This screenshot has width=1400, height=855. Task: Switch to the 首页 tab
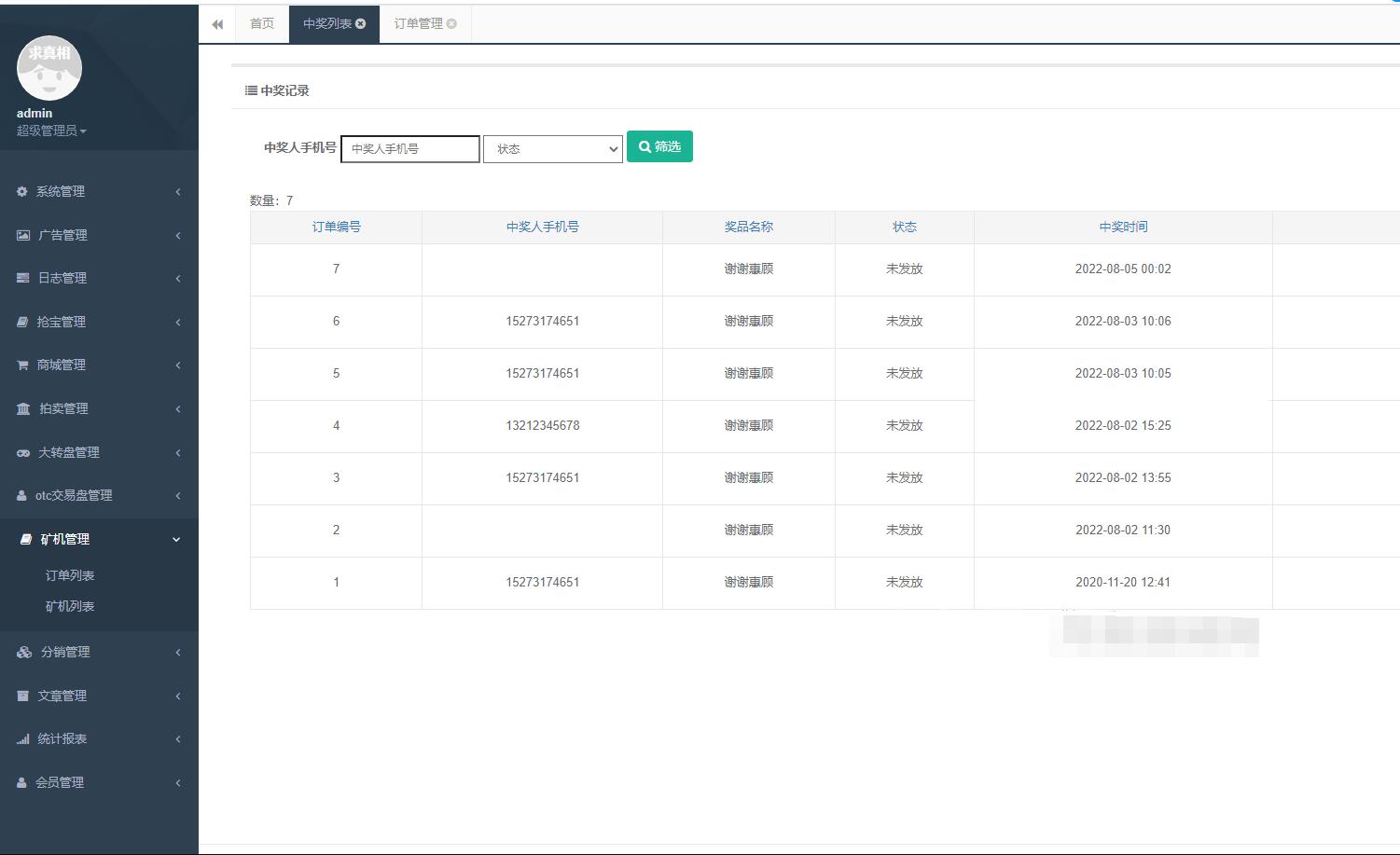pos(262,24)
